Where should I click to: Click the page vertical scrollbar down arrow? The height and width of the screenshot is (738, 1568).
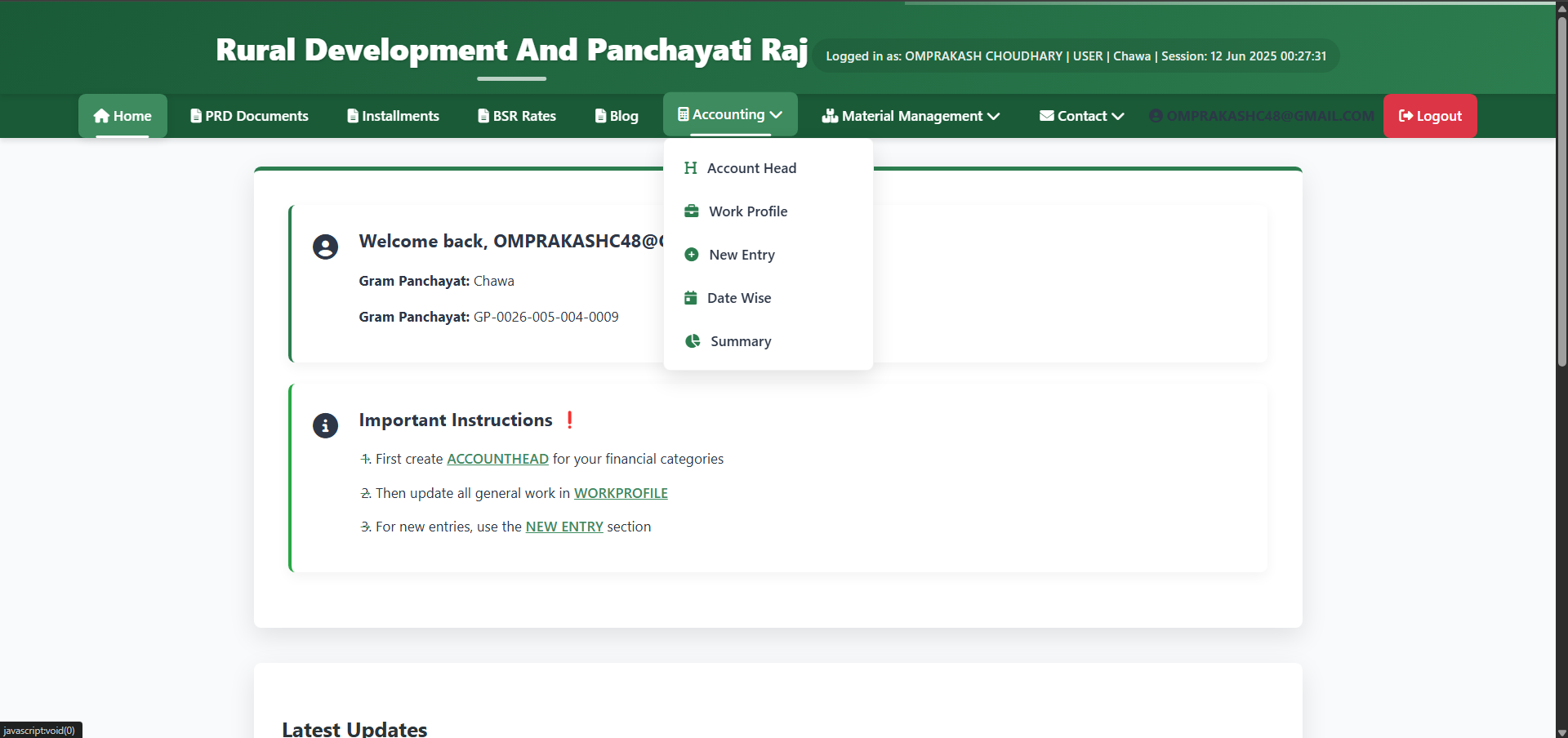[1561, 731]
